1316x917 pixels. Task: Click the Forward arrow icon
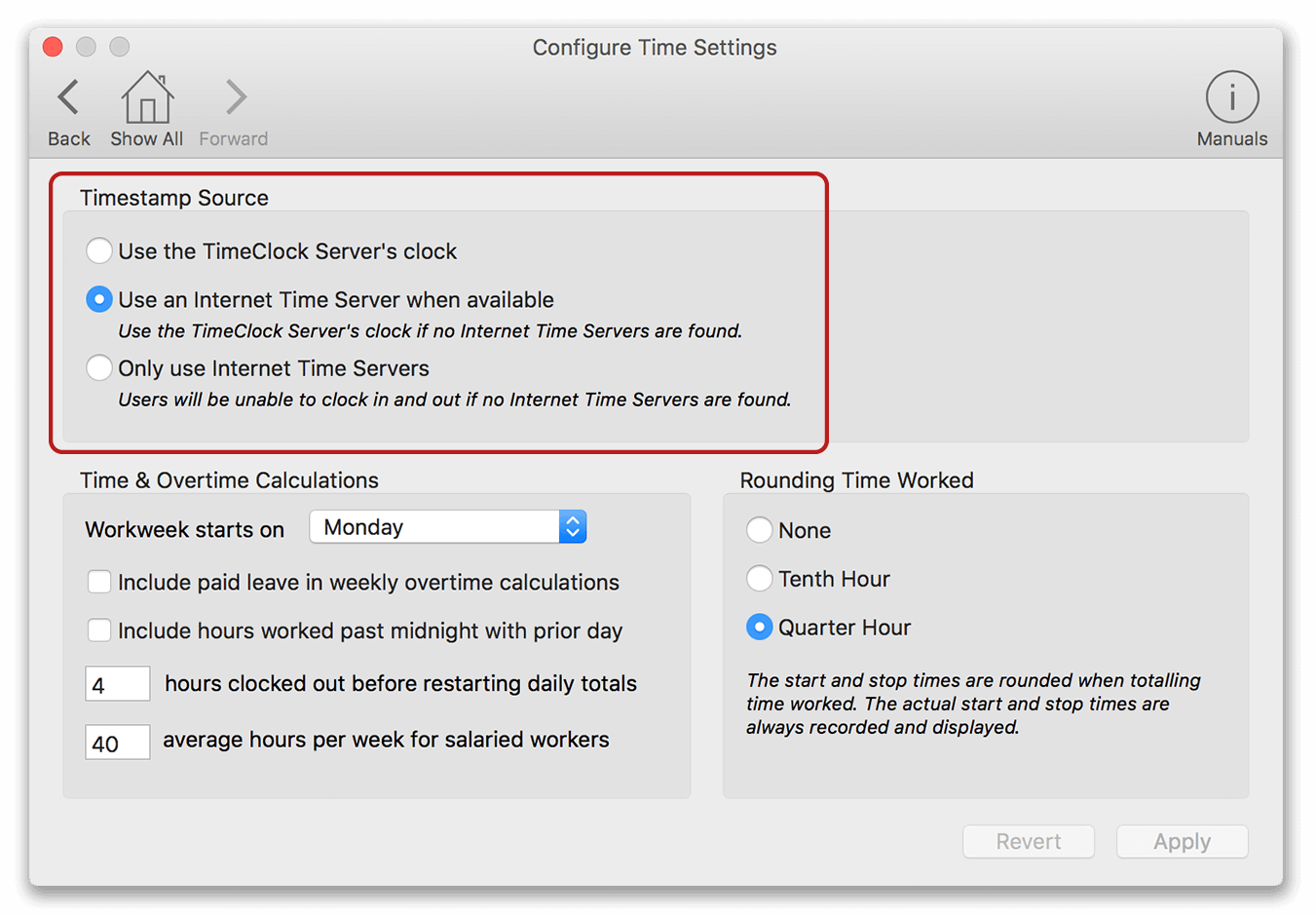pos(235,97)
